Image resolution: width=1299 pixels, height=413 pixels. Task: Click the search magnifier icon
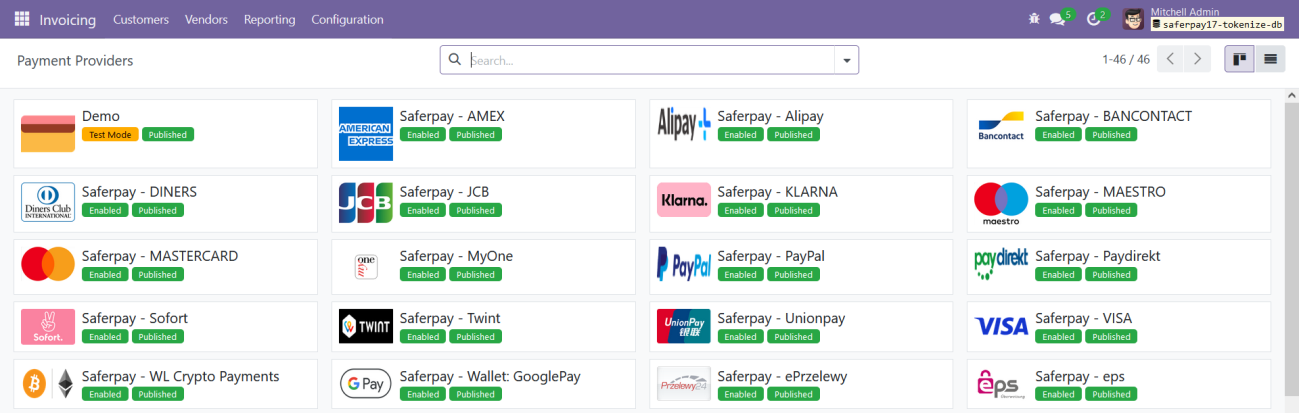coord(455,60)
